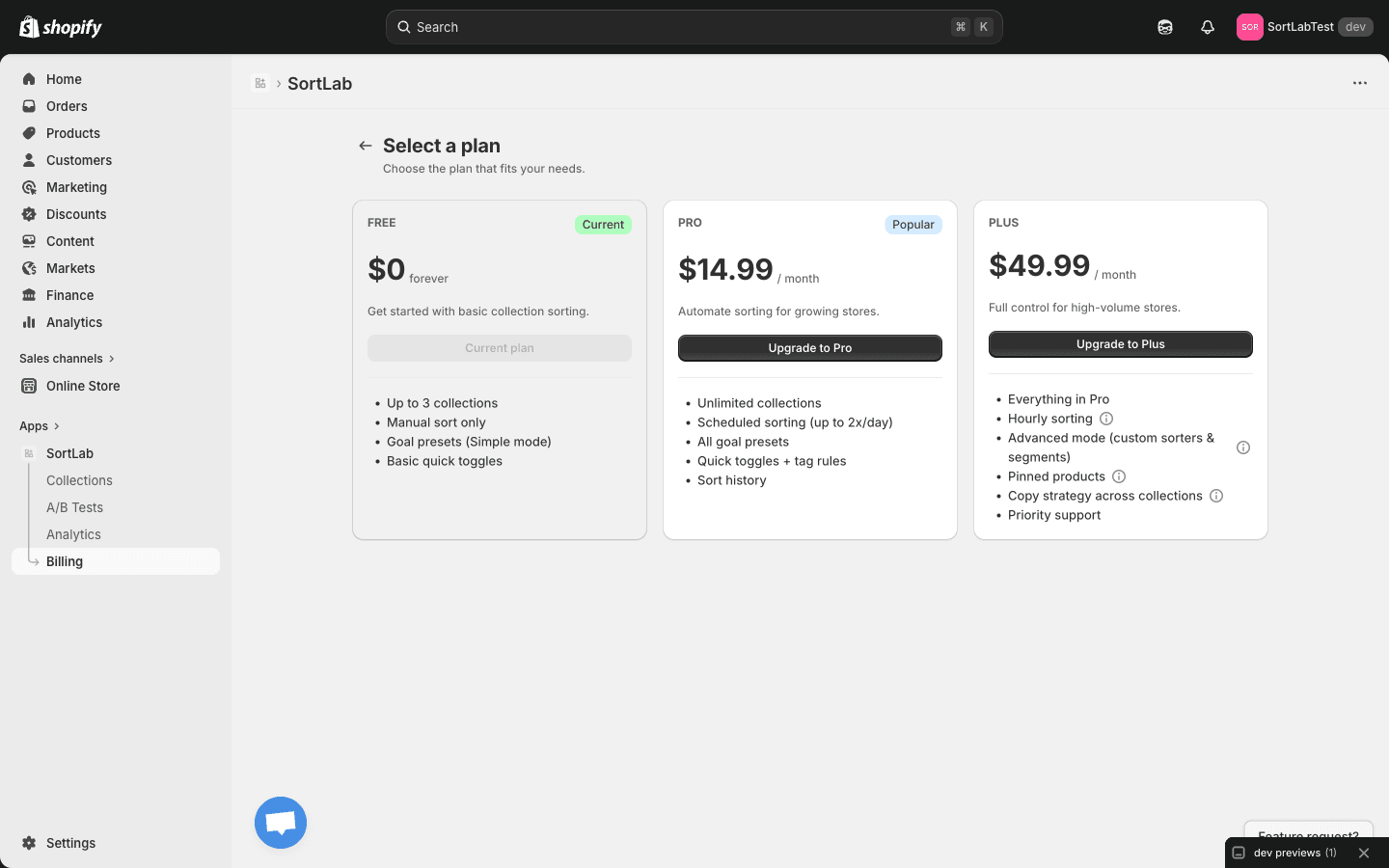The image size is (1389, 868).
Task: Go to Collections under SortLab
Action: click(x=79, y=480)
